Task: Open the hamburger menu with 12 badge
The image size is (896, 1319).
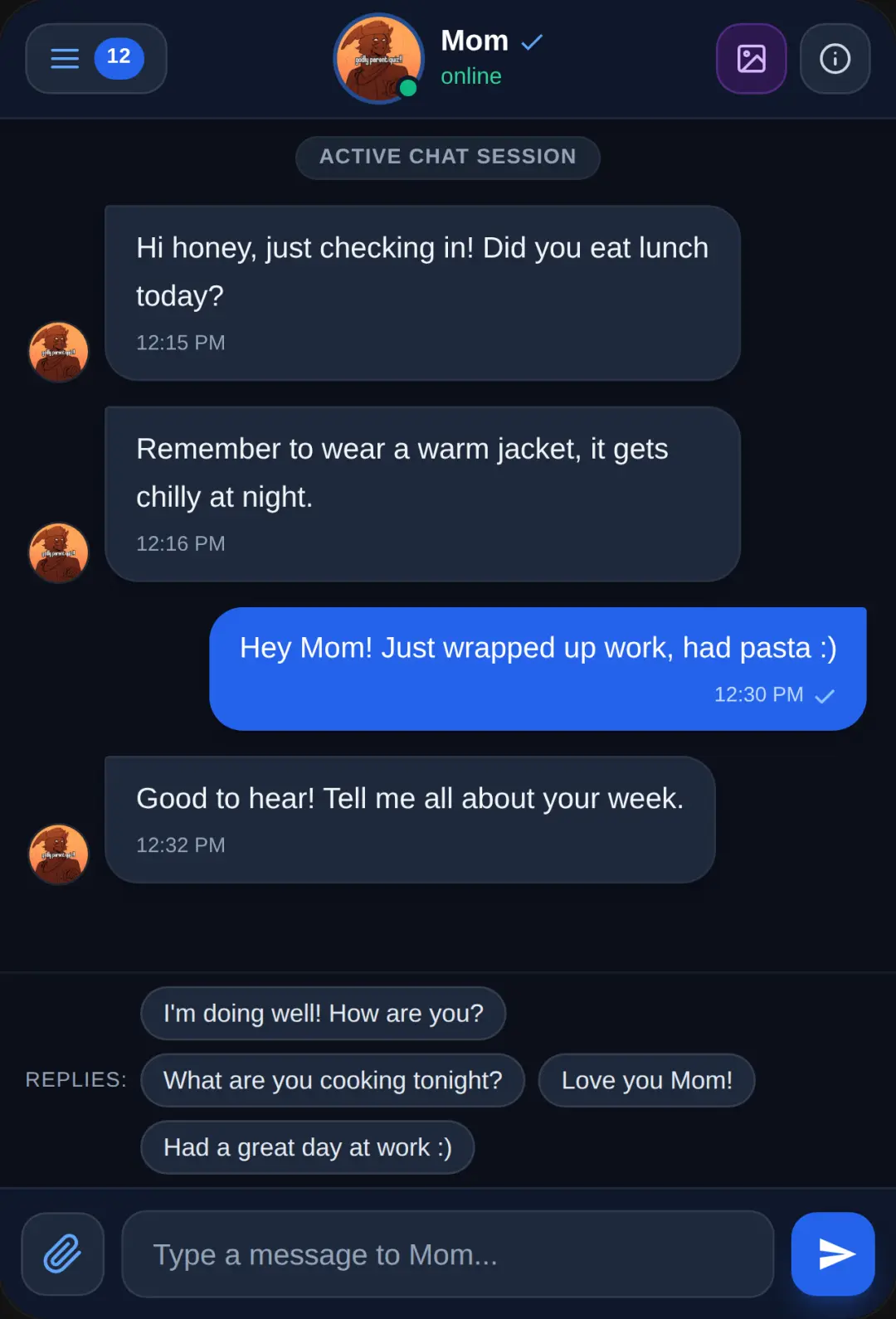Action: coord(96,58)
